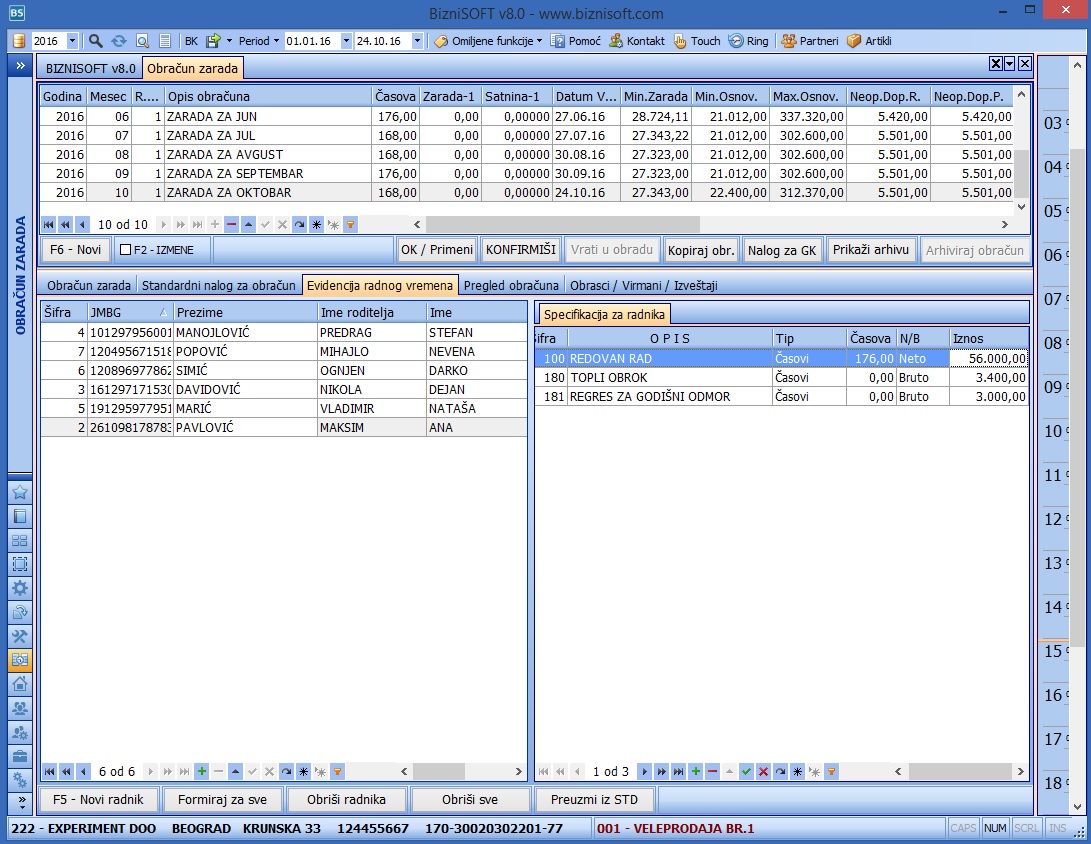The height and width of the screenshot is (844, 1091).
Task: Click orange filter icon in top grid navigator
Action: [351, 225]
